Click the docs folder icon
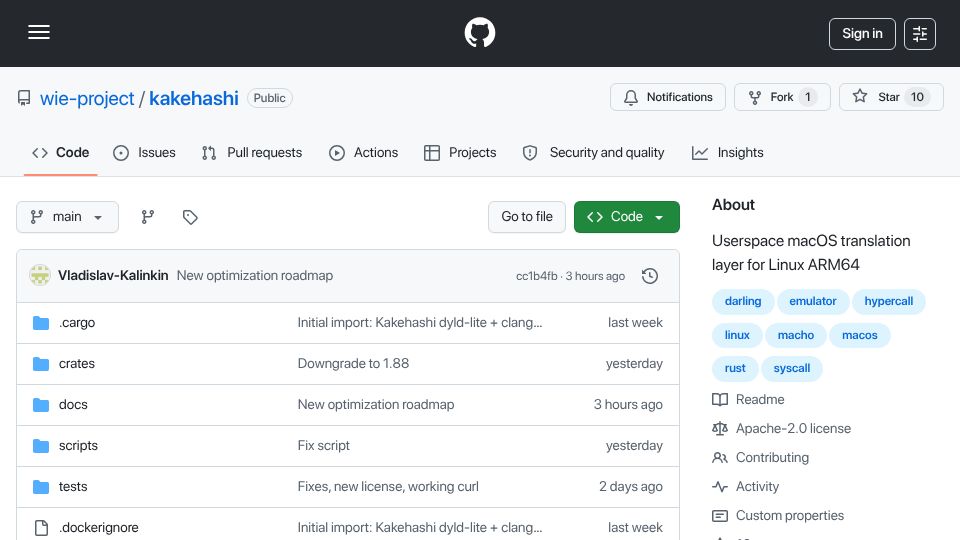 point(41,405)
